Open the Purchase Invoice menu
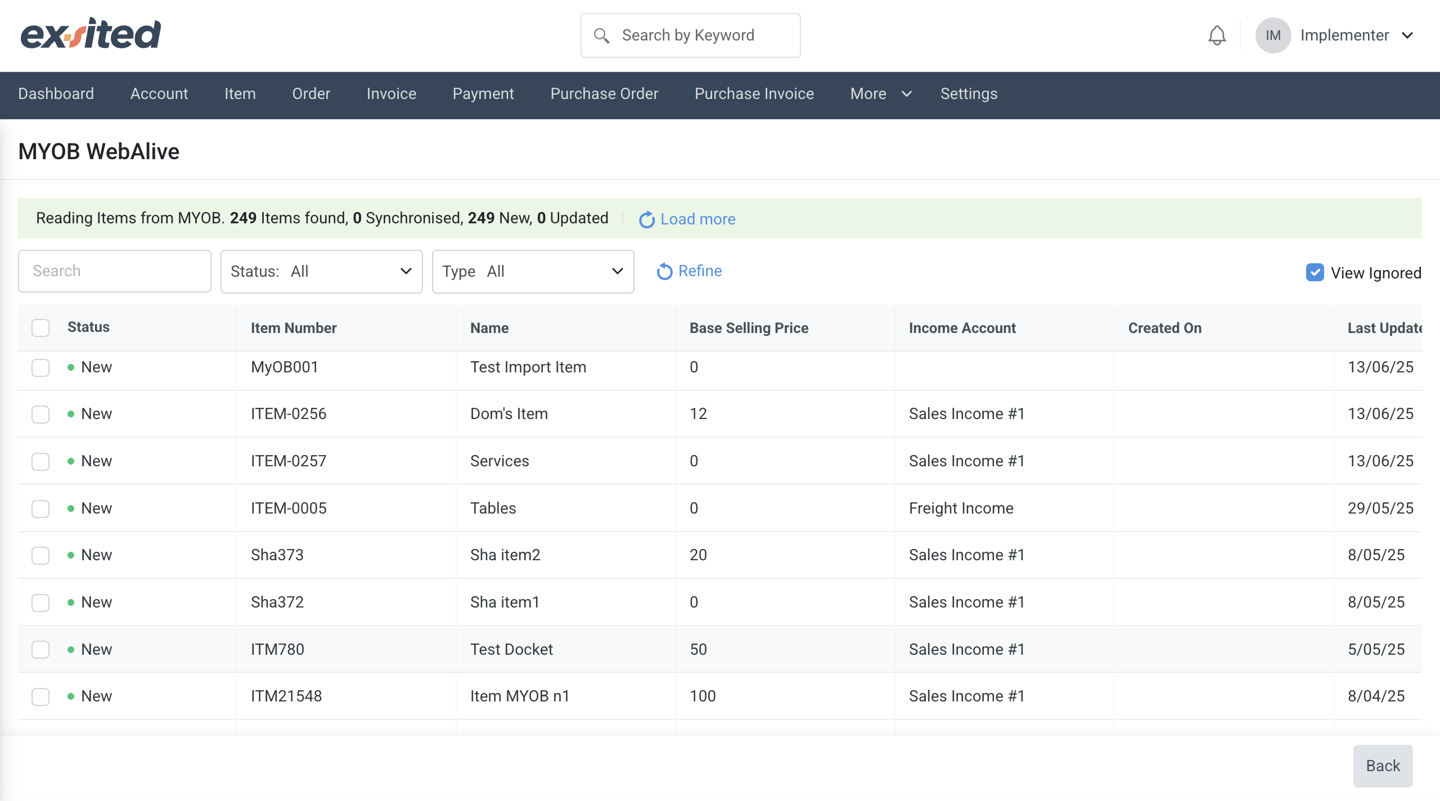The height and width of the screenshot is (801, 1440). [x=754, y=94]
